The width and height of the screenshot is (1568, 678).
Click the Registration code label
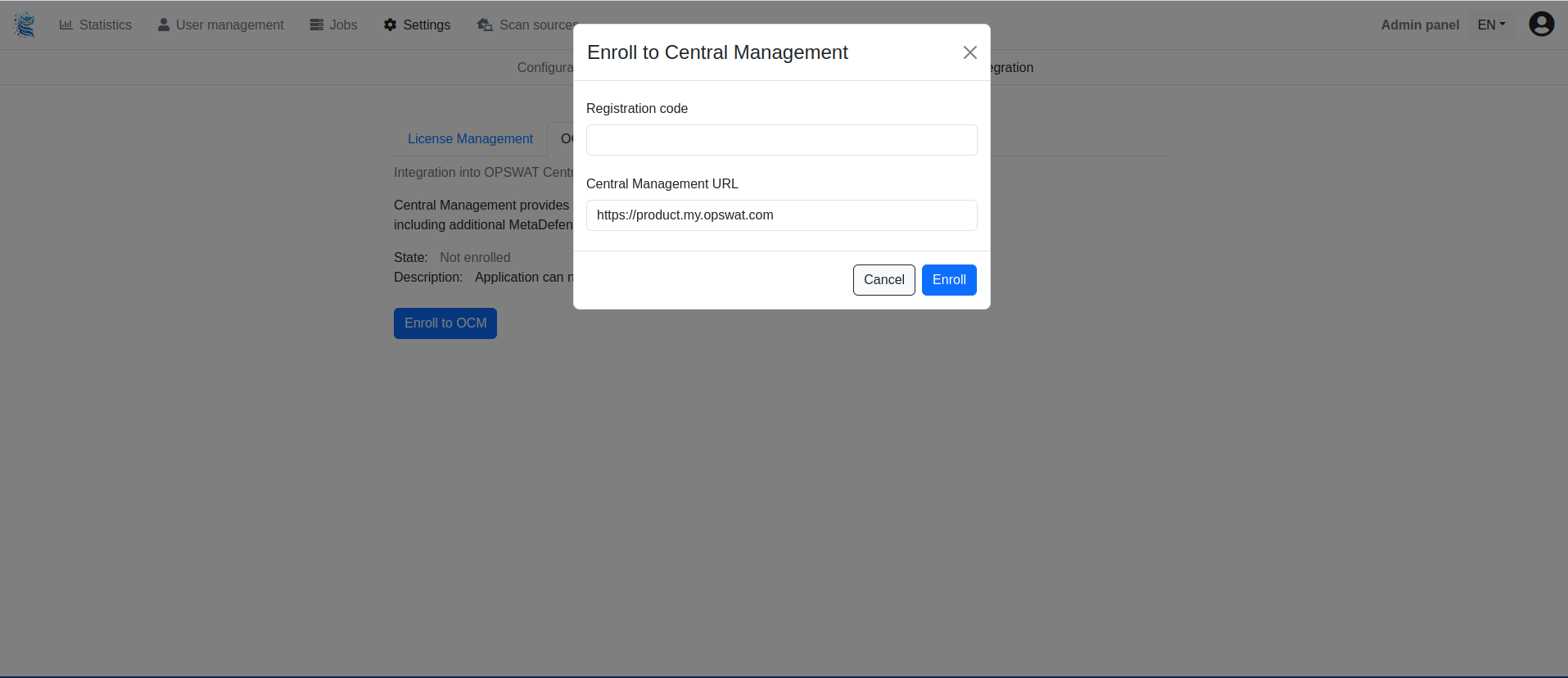(637, 108)
